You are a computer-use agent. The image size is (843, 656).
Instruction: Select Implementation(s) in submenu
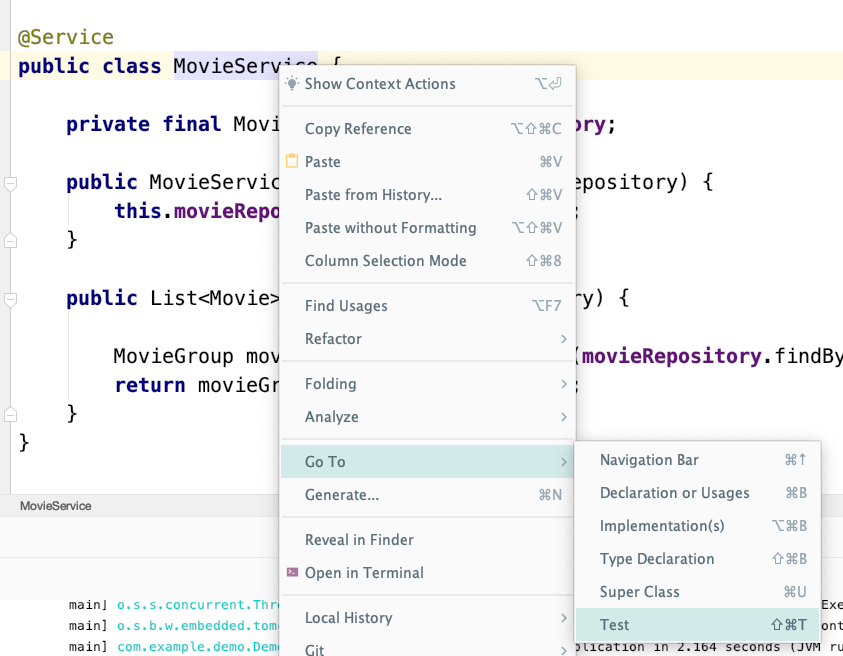click(698, 526)
